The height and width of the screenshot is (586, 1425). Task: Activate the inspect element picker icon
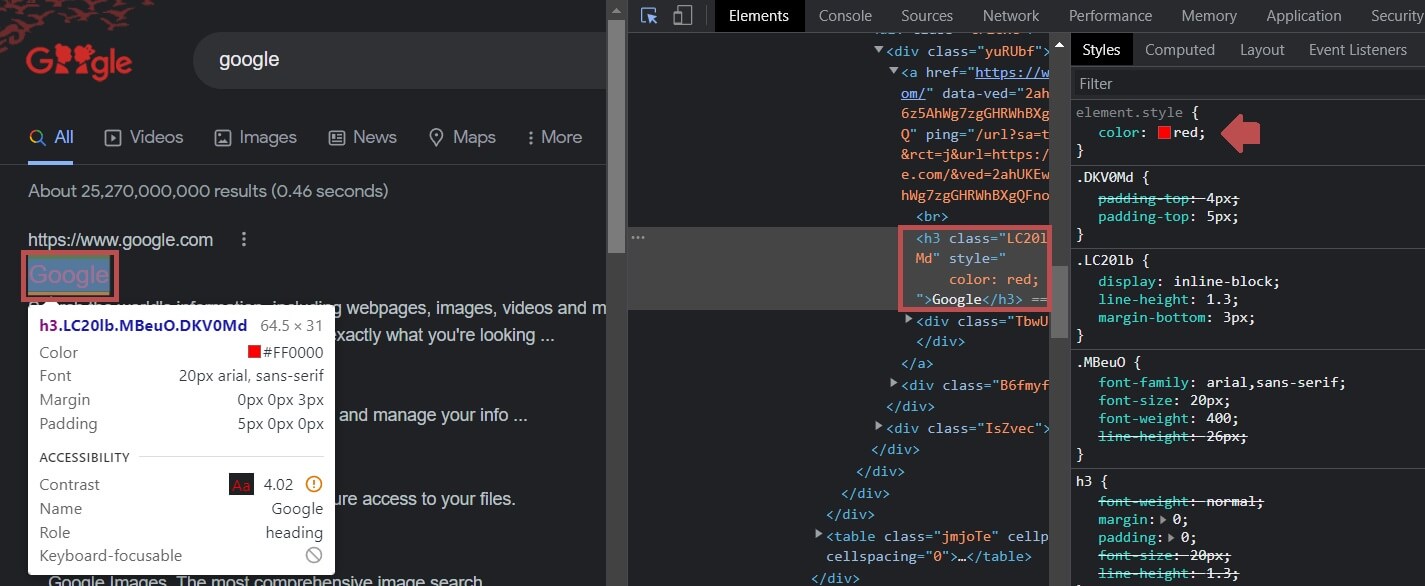(650, 15)
